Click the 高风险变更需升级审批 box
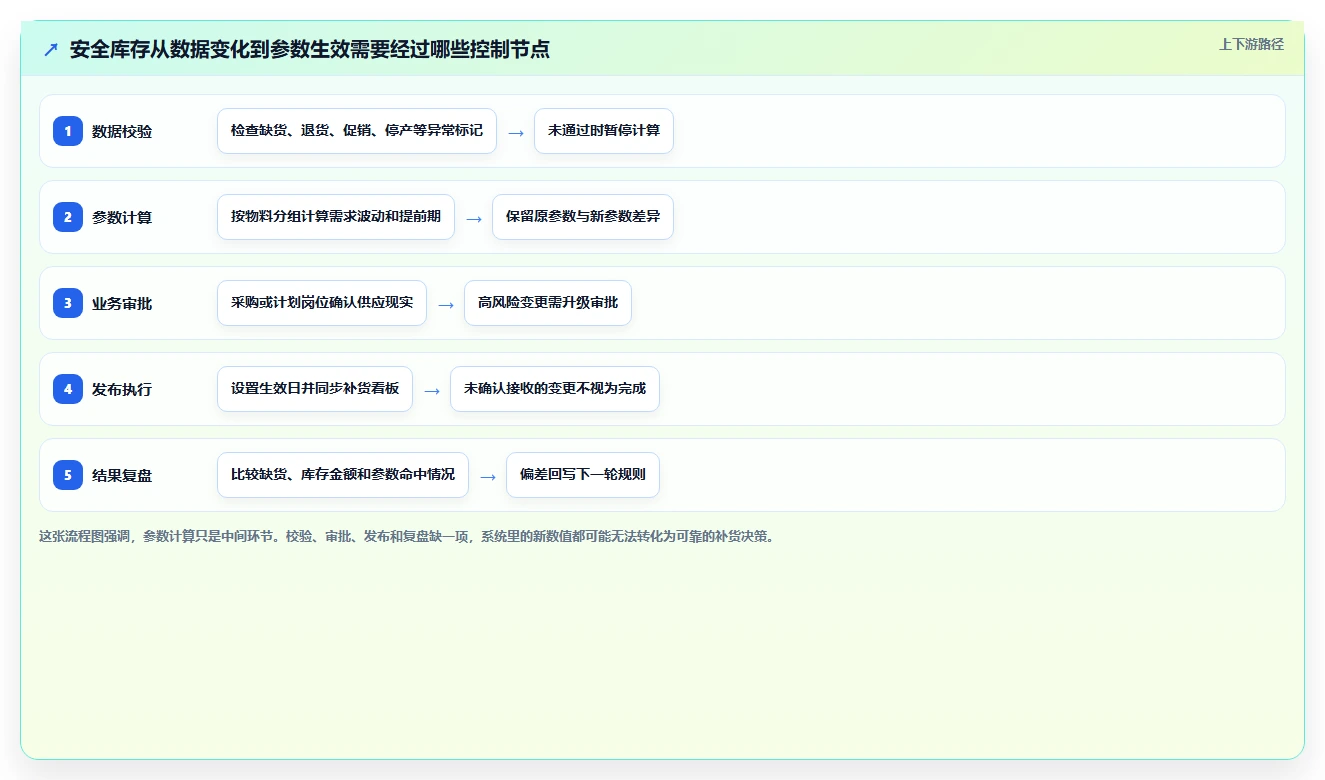The width and height of the screenshot is (1325, 780). [548, 303]
